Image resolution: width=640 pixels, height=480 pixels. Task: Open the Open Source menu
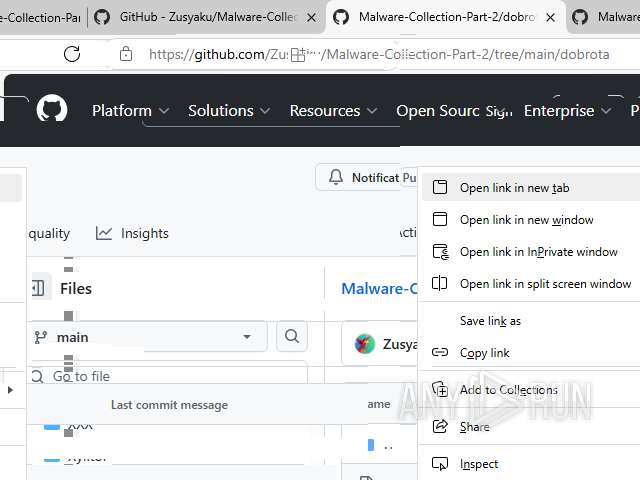(438, 111)
